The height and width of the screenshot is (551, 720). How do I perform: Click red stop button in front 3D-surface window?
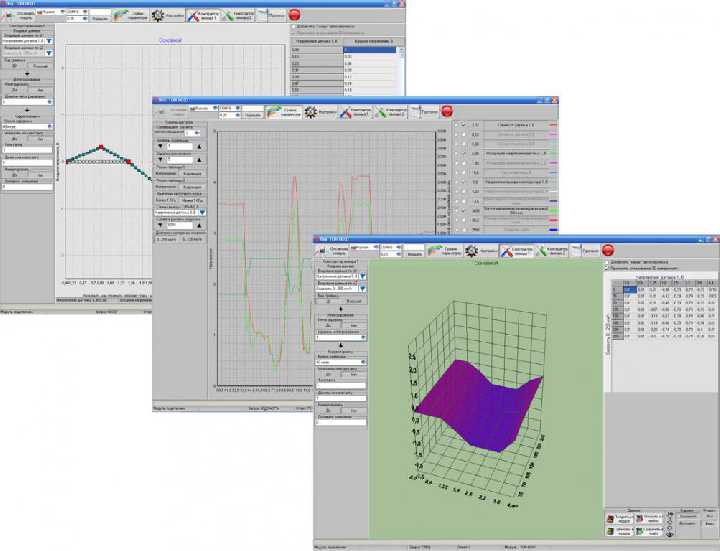pyautogui.click(x=608, y=250)
